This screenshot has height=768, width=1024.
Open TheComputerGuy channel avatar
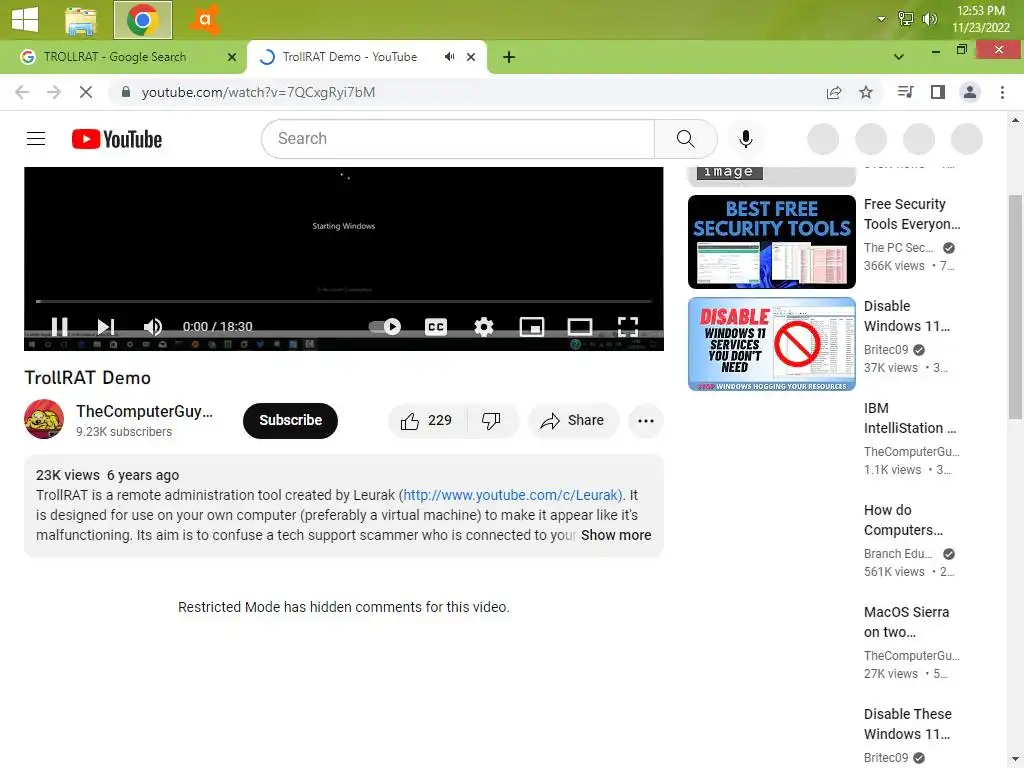(44, 419)
